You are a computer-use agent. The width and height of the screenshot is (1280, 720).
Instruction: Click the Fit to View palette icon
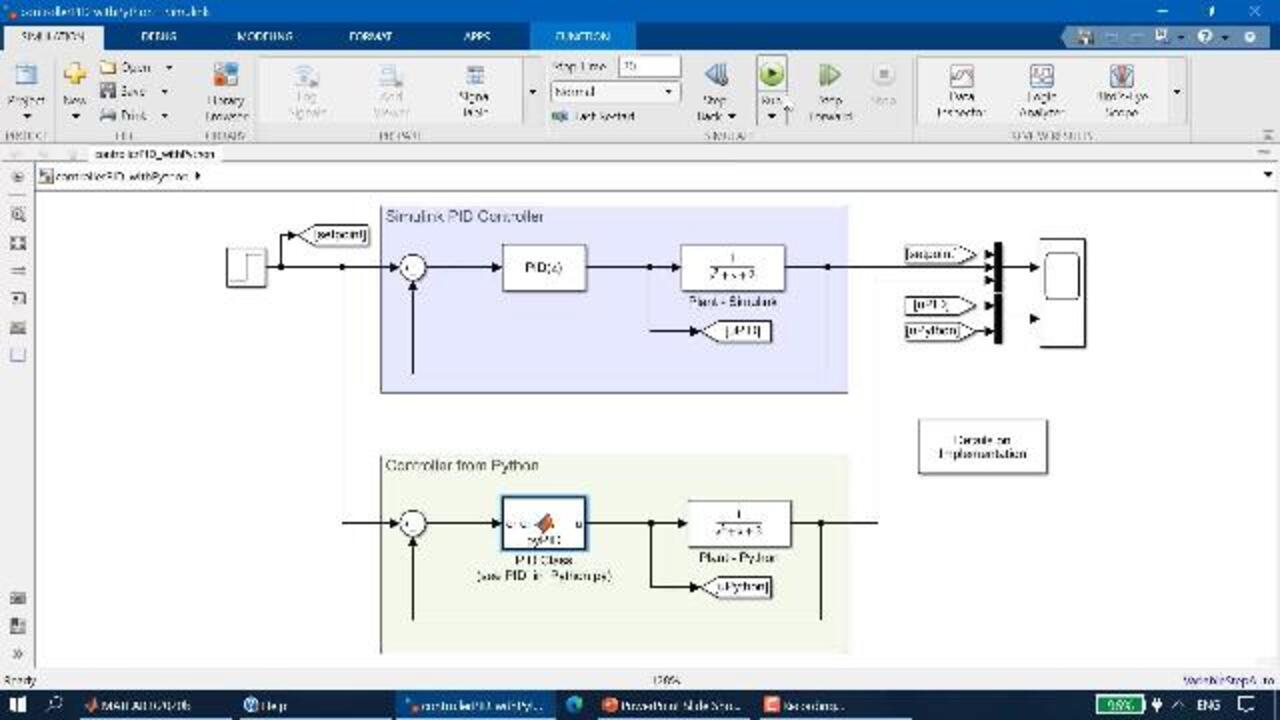click(17, 243)
